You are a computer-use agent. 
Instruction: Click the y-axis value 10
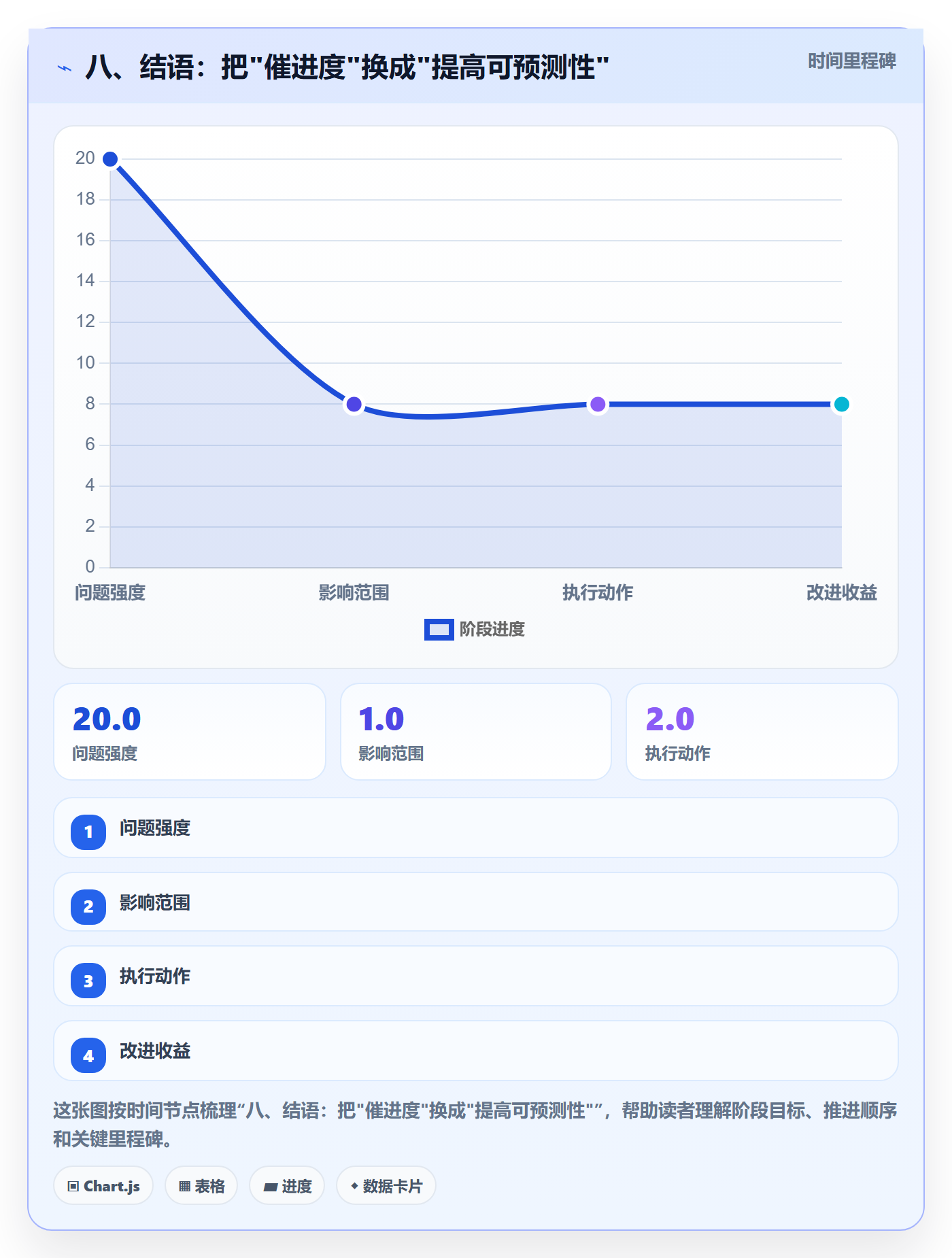pos(85,362)
